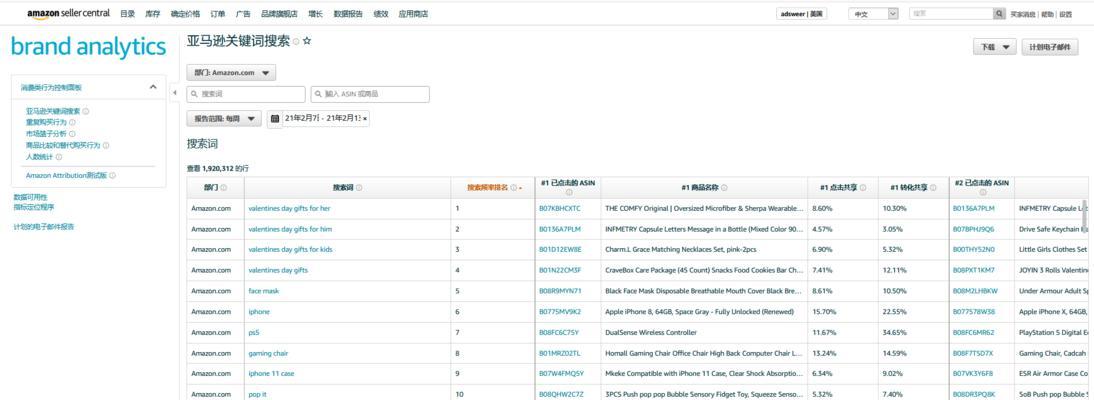1094x400 pixels.
Task: Click info icon under #2 已点击的 ASIN header
Action: point(982,193)
